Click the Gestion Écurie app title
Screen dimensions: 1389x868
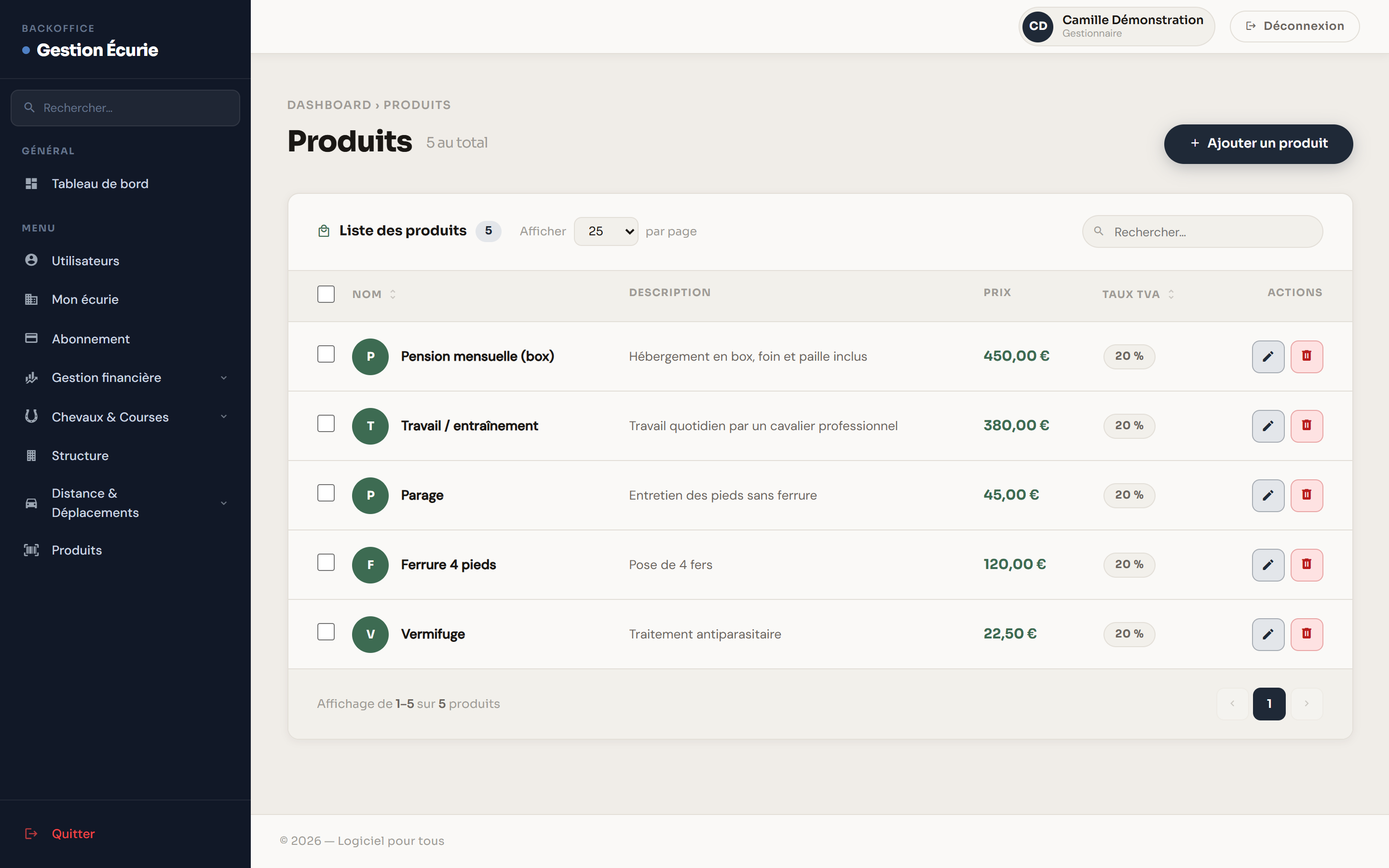(x=97, y=50)
